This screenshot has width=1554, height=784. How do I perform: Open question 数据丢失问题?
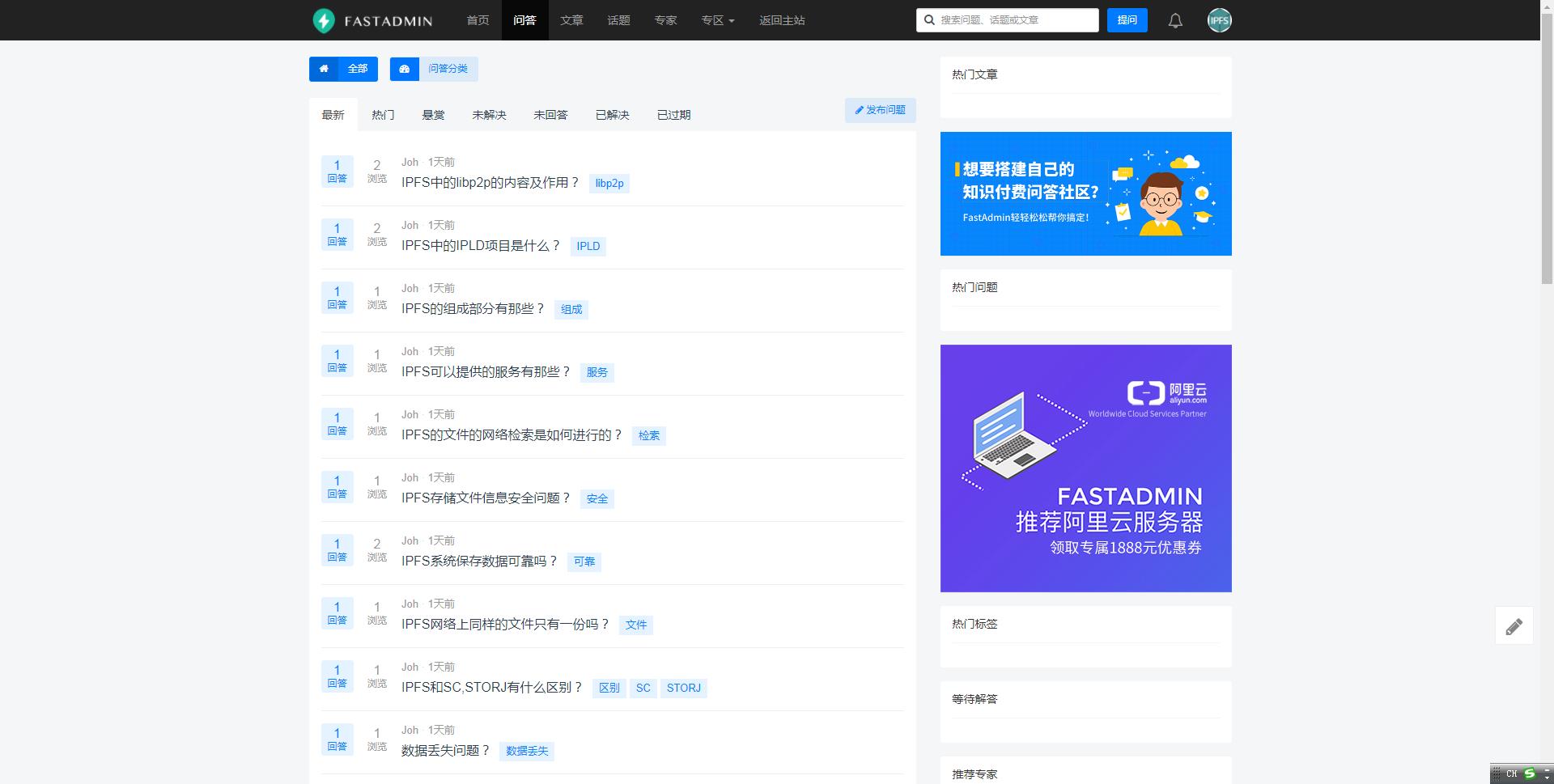tap(446, 751)
